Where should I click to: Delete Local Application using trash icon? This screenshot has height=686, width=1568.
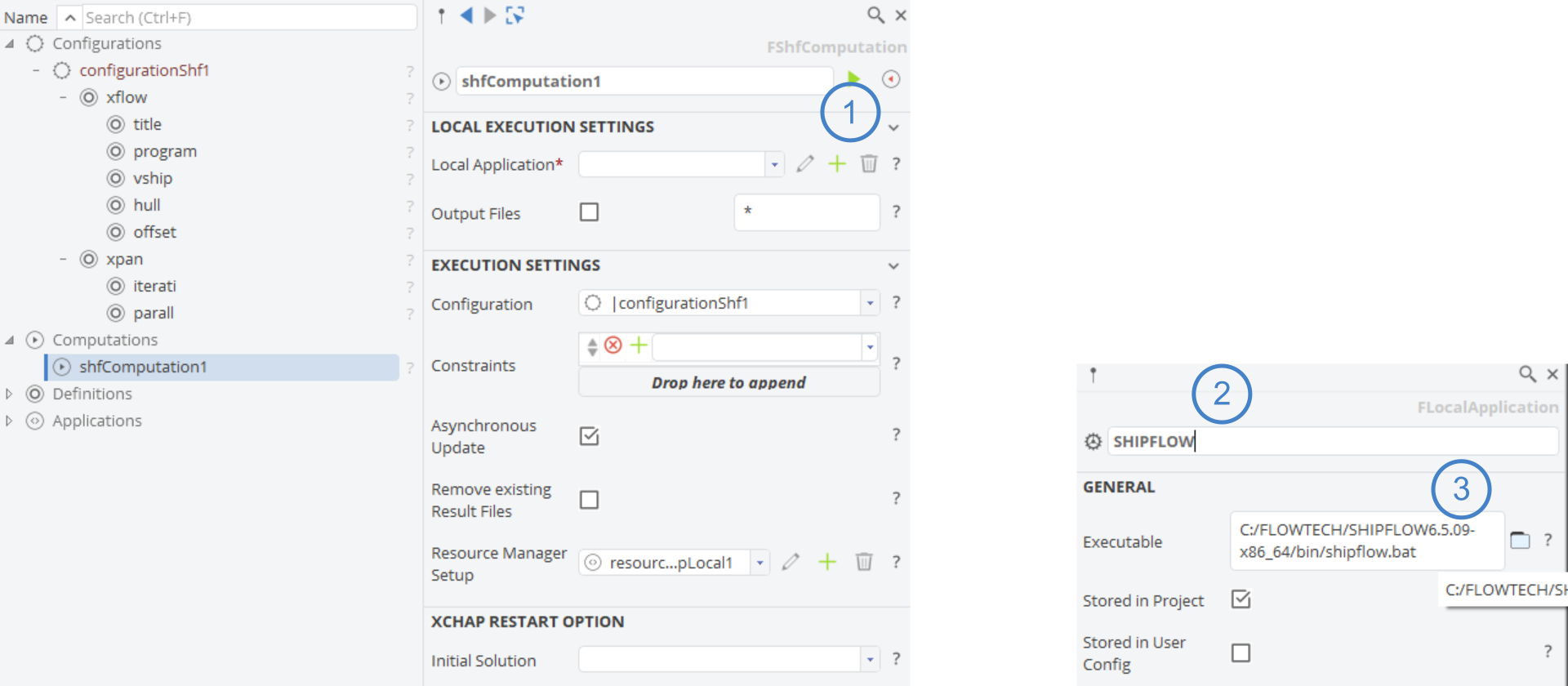(x=869, y=164)
